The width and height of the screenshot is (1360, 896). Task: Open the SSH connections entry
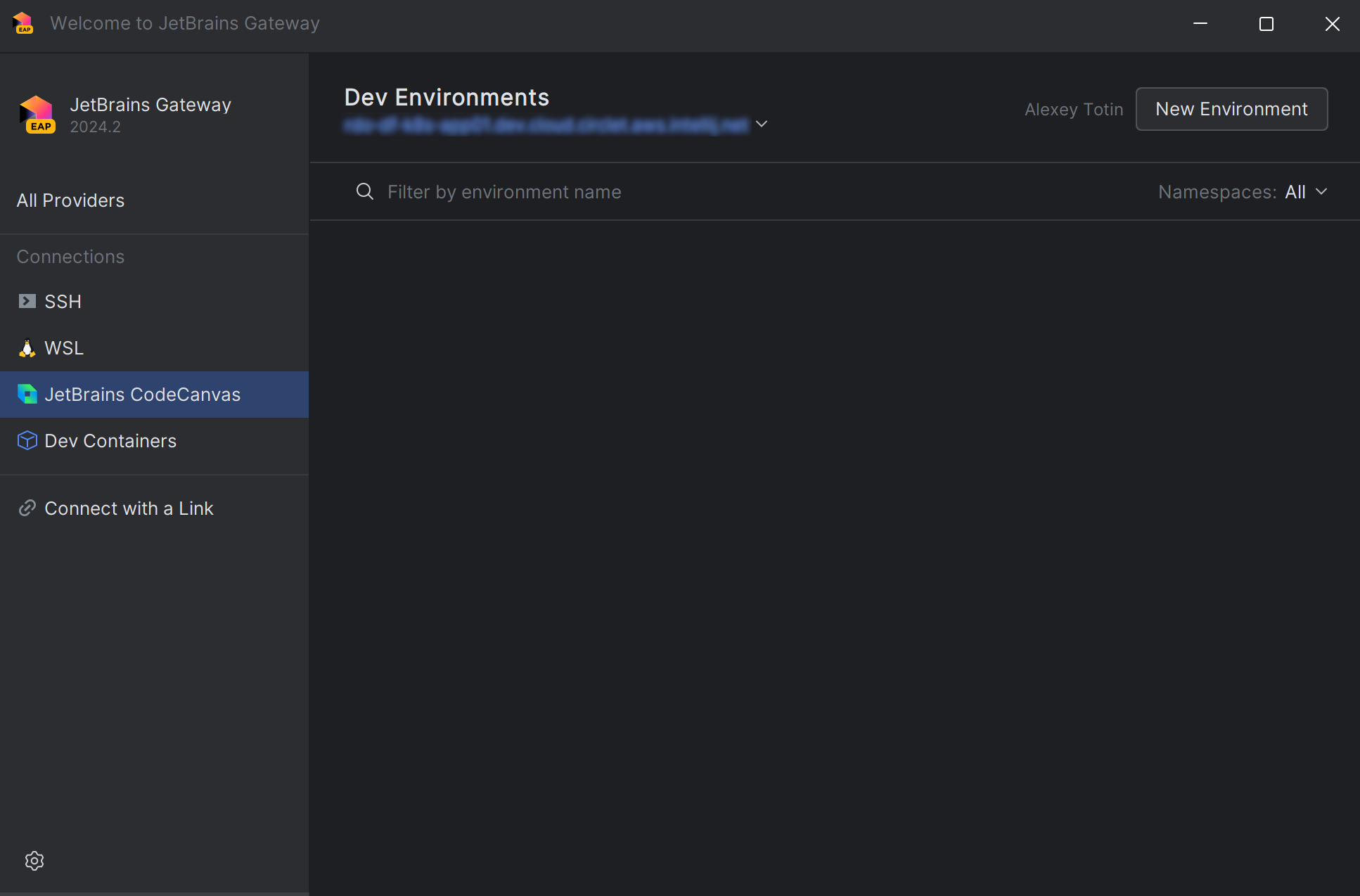pyautogui.click(x=63, y=302)
